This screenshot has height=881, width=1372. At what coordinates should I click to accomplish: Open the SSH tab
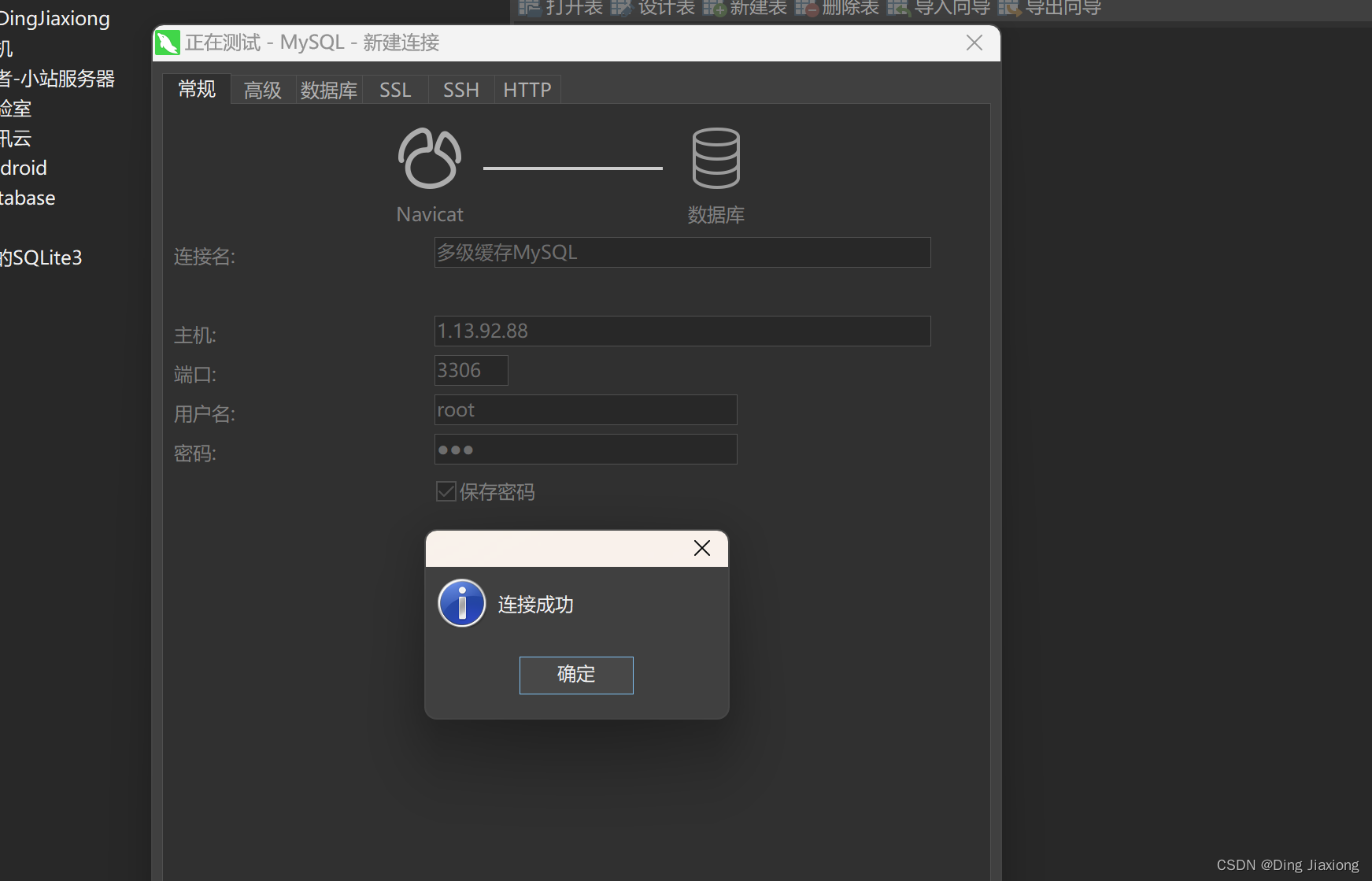(x=461, y=91)
